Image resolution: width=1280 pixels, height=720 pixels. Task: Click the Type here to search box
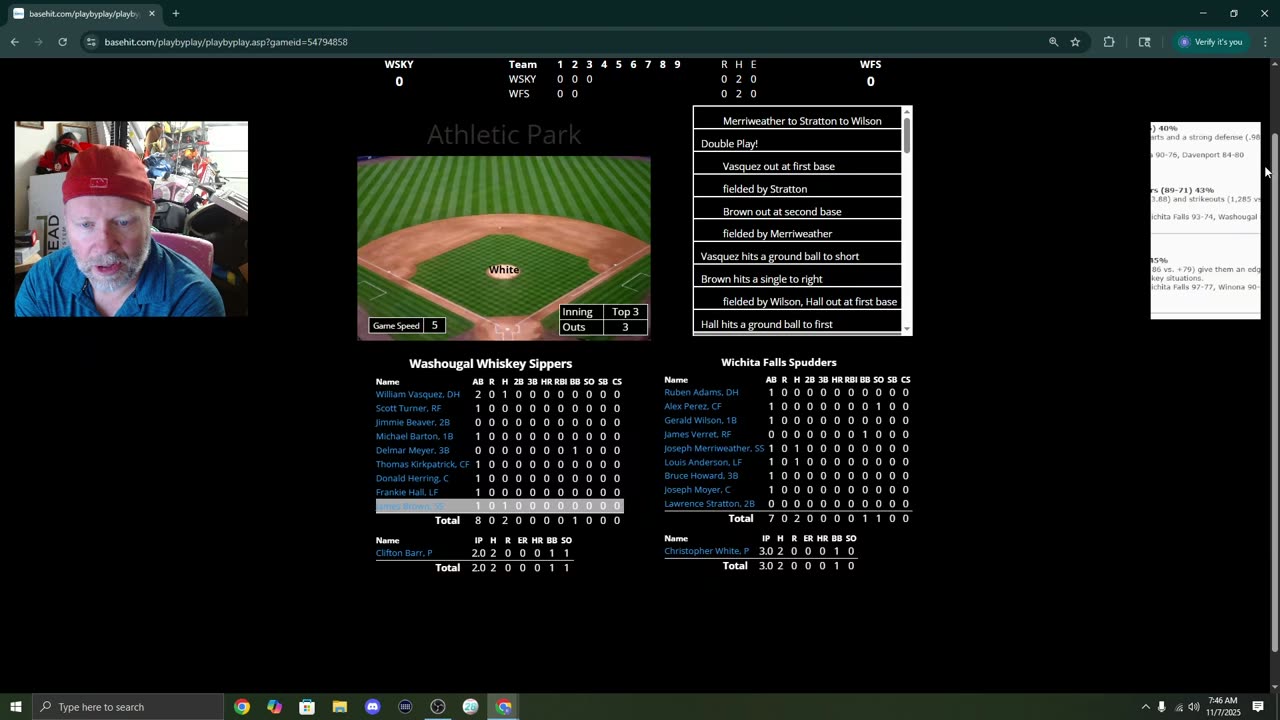tap(127, 707)
